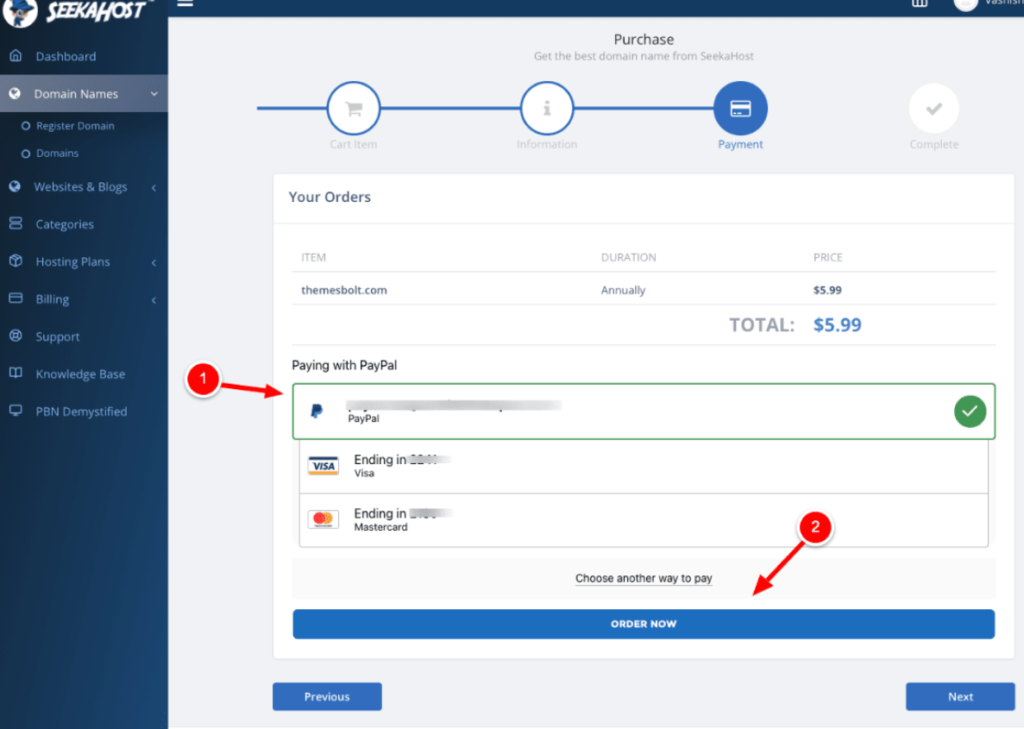Viewport: 1024px width, 729px height.
Task: Open Register Domain in sidebar
Action: (x=75, y=126)
